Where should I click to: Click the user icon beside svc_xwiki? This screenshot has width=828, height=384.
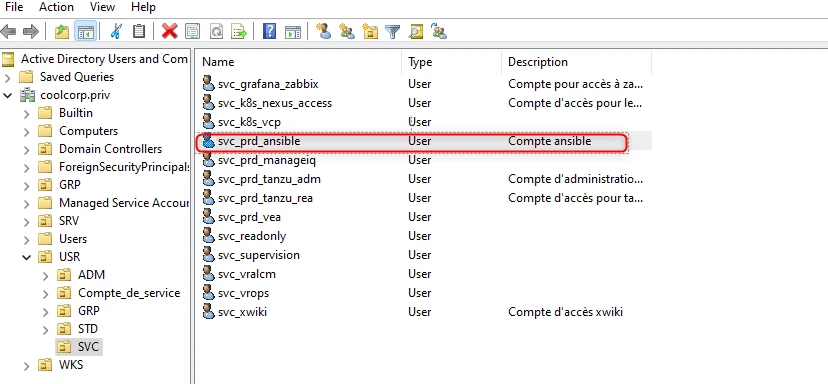[209, 312]
